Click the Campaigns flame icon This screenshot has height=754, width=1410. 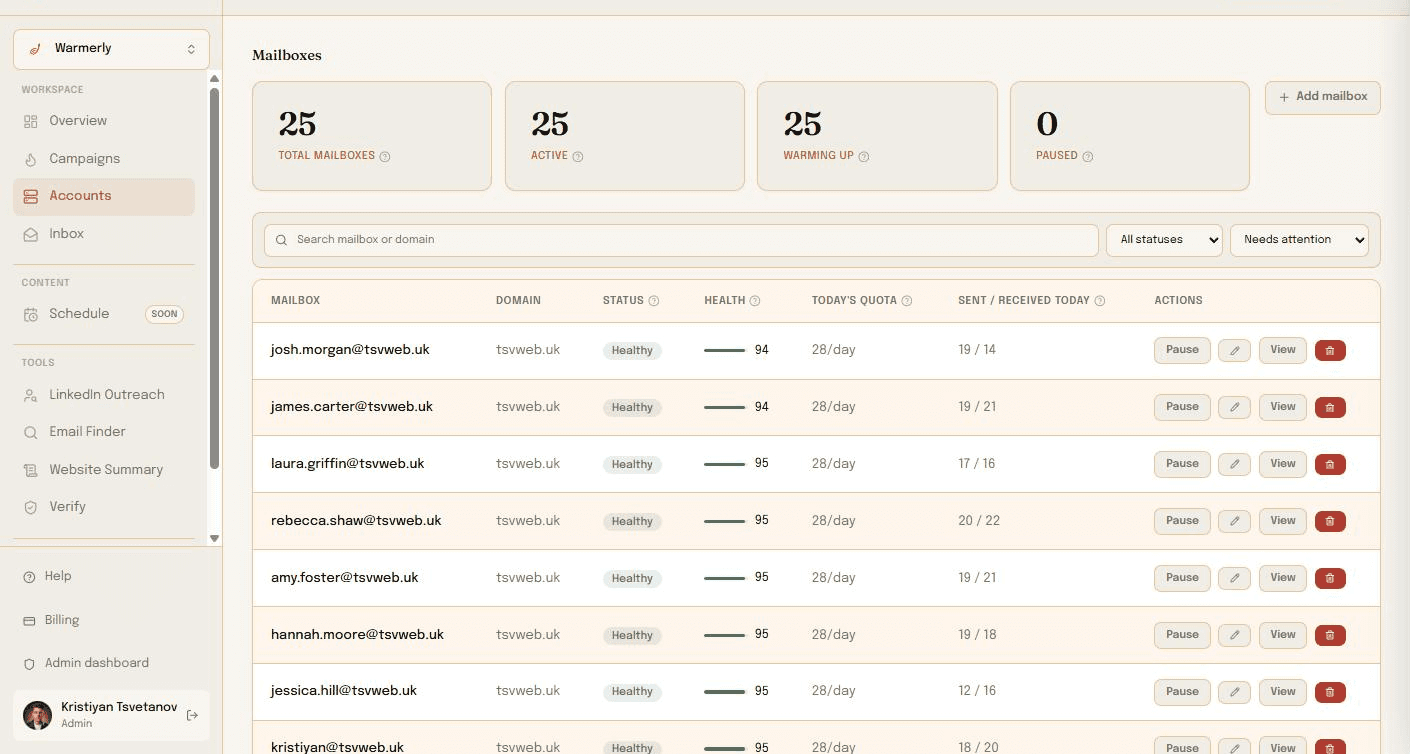(30, 159)
